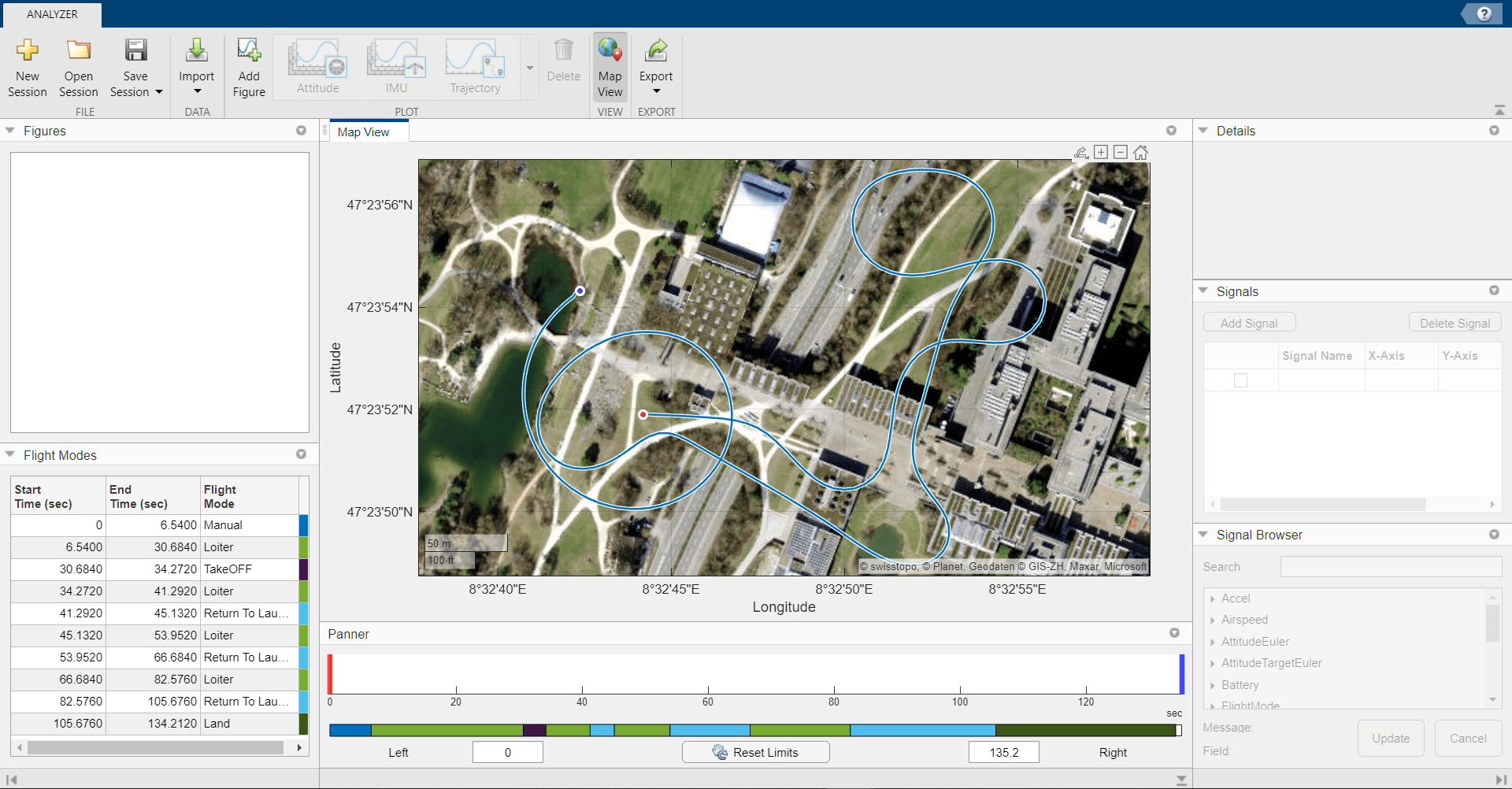Open the Map View panel options menu
Image resolution: width=1512 pixels, height=789 pixels.
click(1171, 131)
